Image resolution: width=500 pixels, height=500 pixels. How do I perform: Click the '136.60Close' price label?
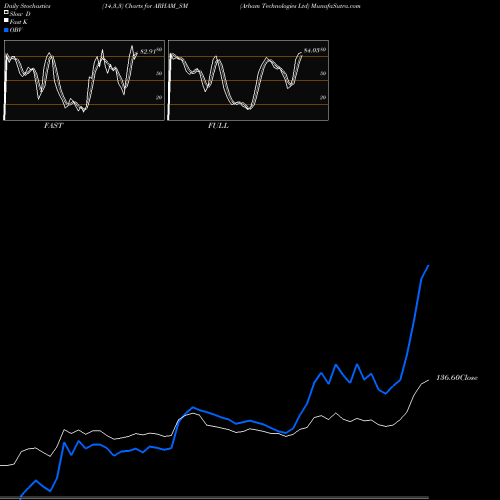[457, 378]
